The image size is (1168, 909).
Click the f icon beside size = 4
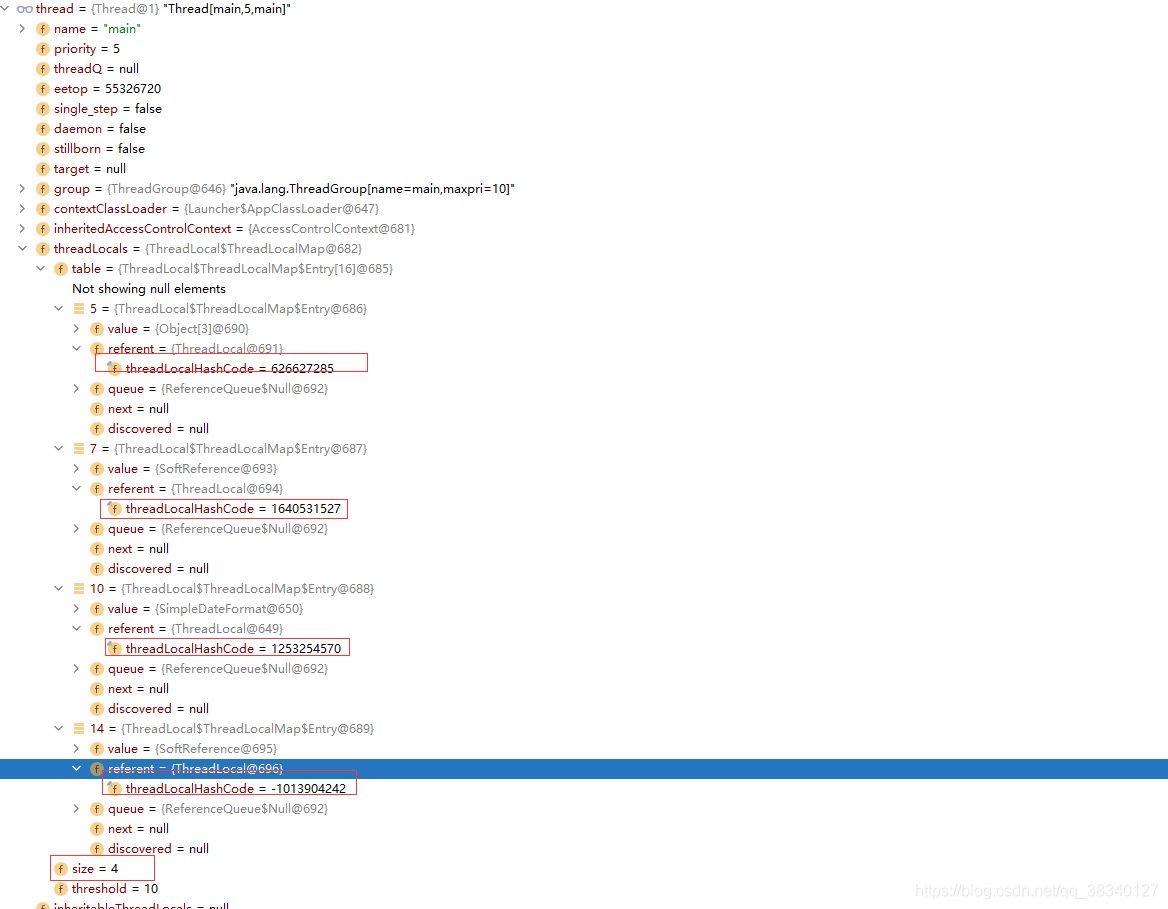click(x=60, y=868)
